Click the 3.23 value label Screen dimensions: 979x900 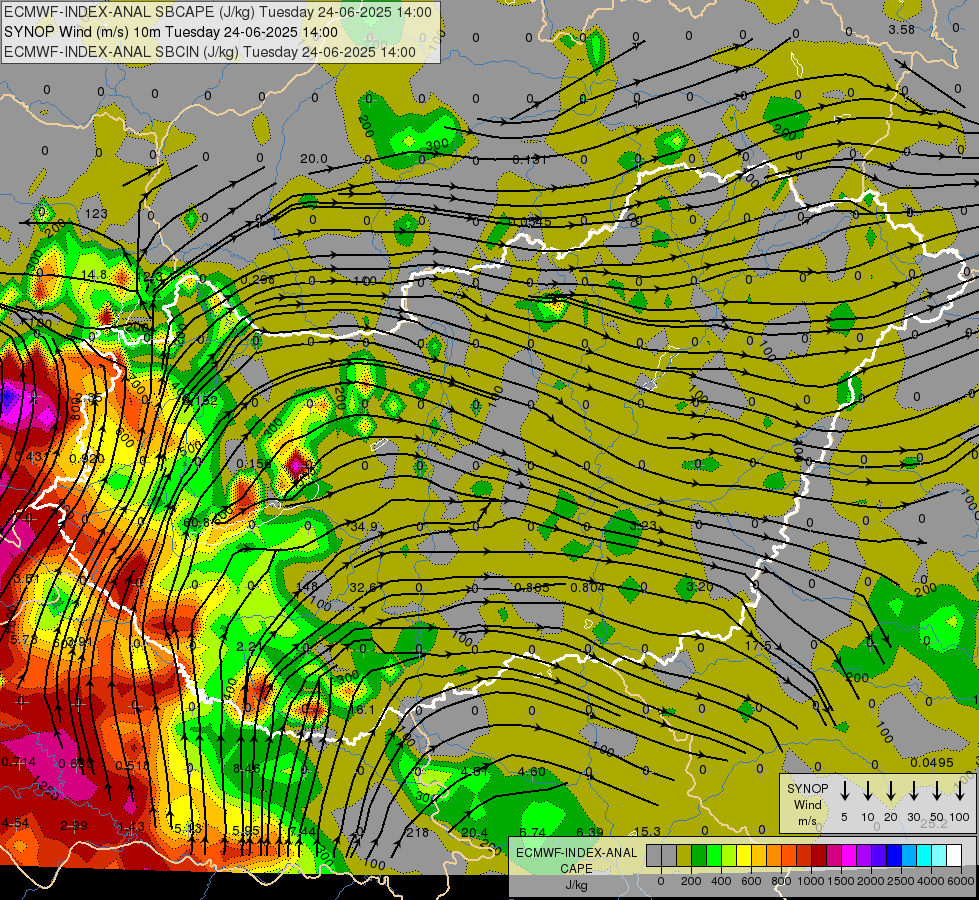click(x=643, y=526)
